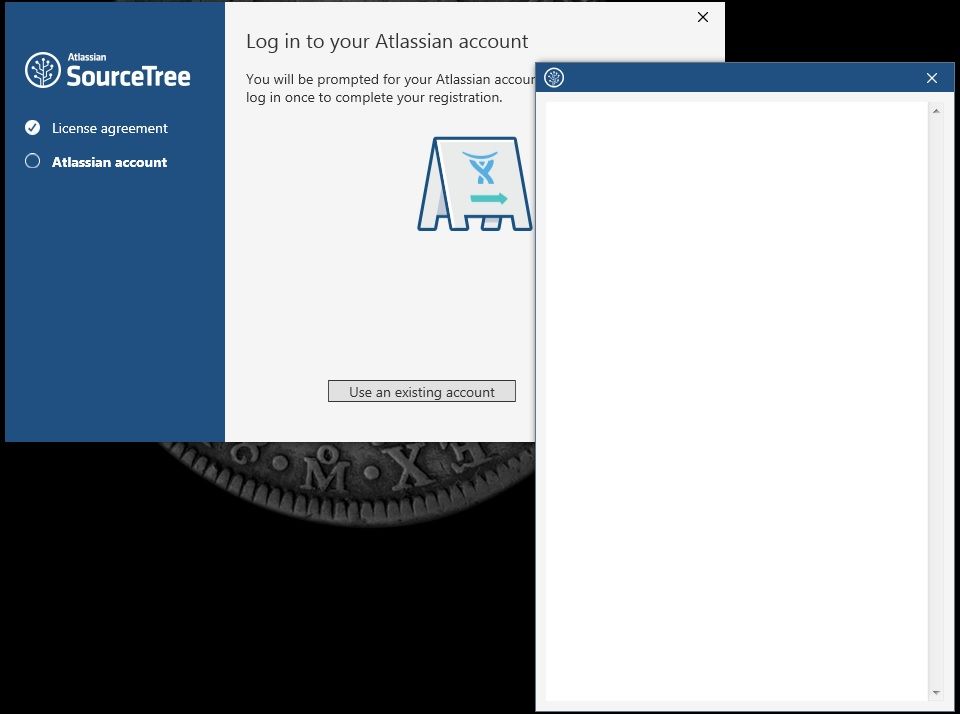Viewport: 960px width, 714px height.
Task: Click the checkmark icon on the License agreement step
Action: point(31,128)
